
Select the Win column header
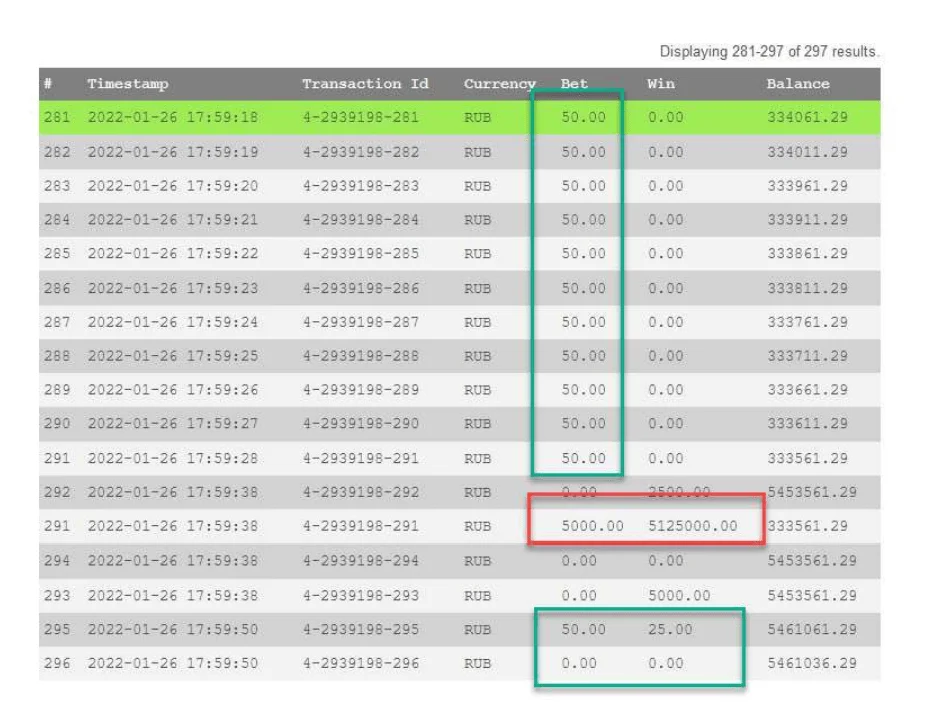660,83
